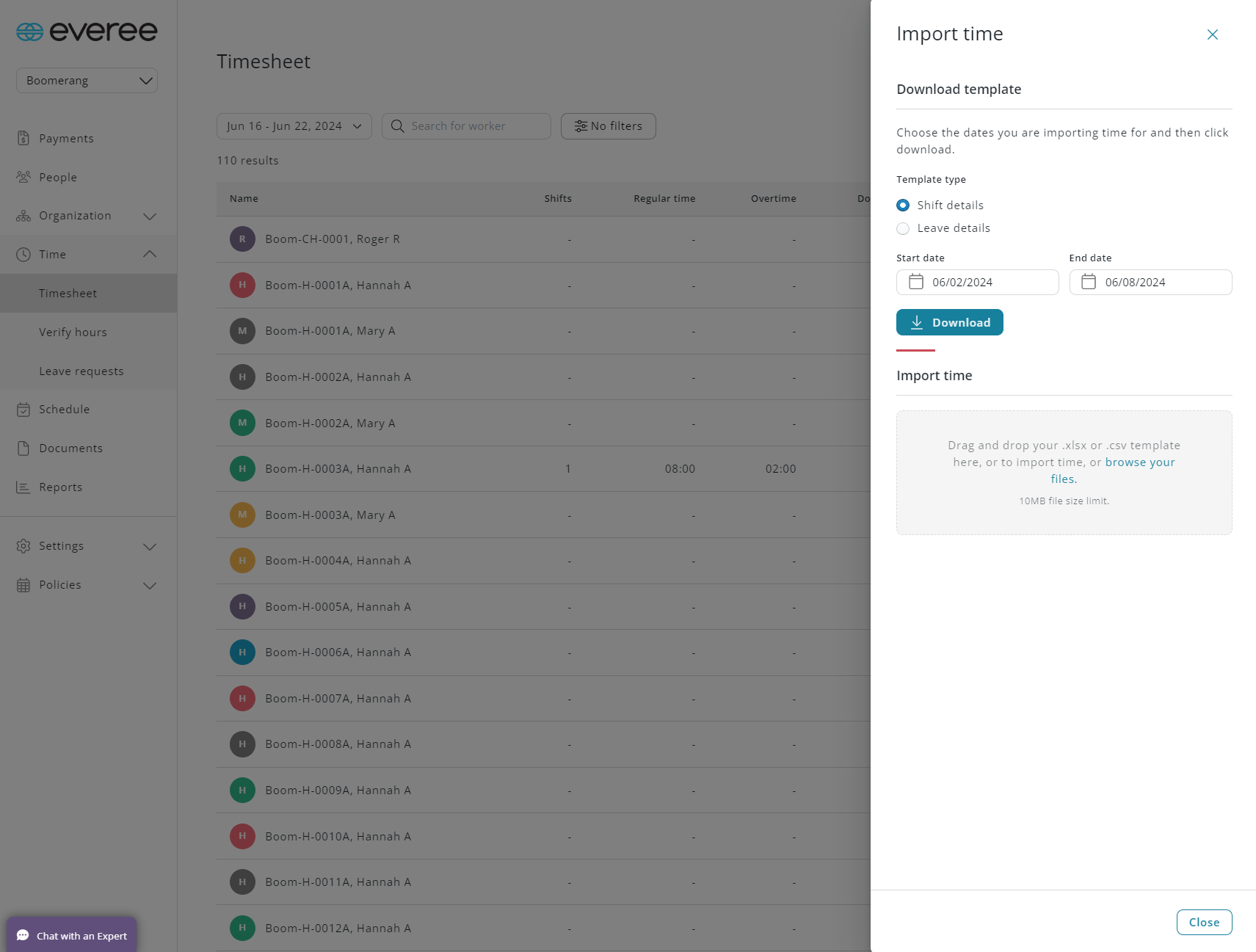The height and width of the screenshot is (952, 1256).
Task: Click the Documents icon in sidebar
Action: [x=23, y=448]
